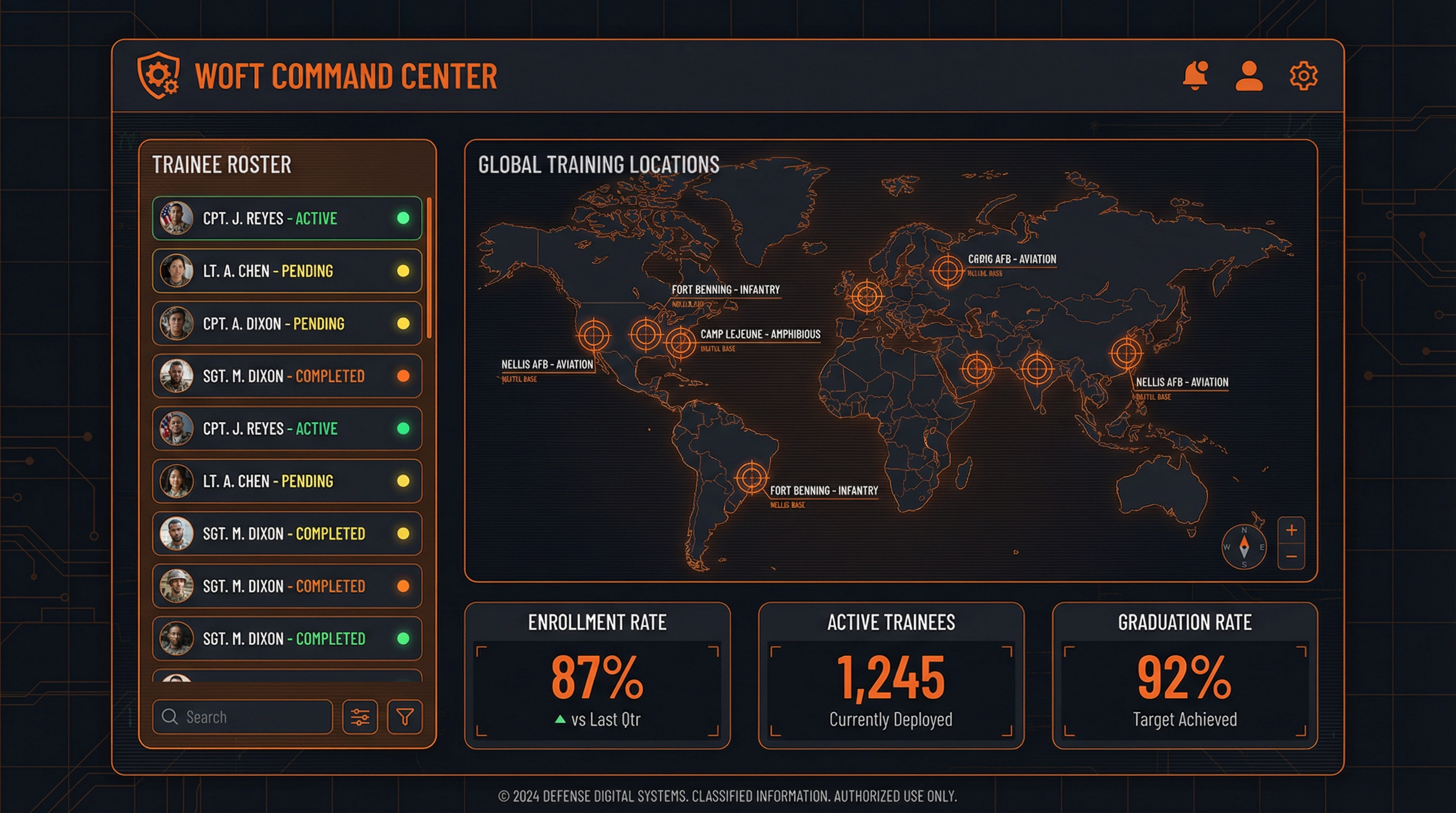The image size is (1456, 813).
Task: Open settings gear icon in header
Action: (1304, 76)
